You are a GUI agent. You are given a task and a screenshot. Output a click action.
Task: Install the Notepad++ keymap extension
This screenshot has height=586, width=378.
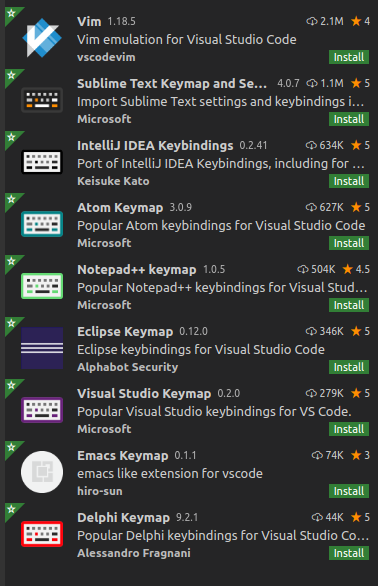(x=349, y=305)
